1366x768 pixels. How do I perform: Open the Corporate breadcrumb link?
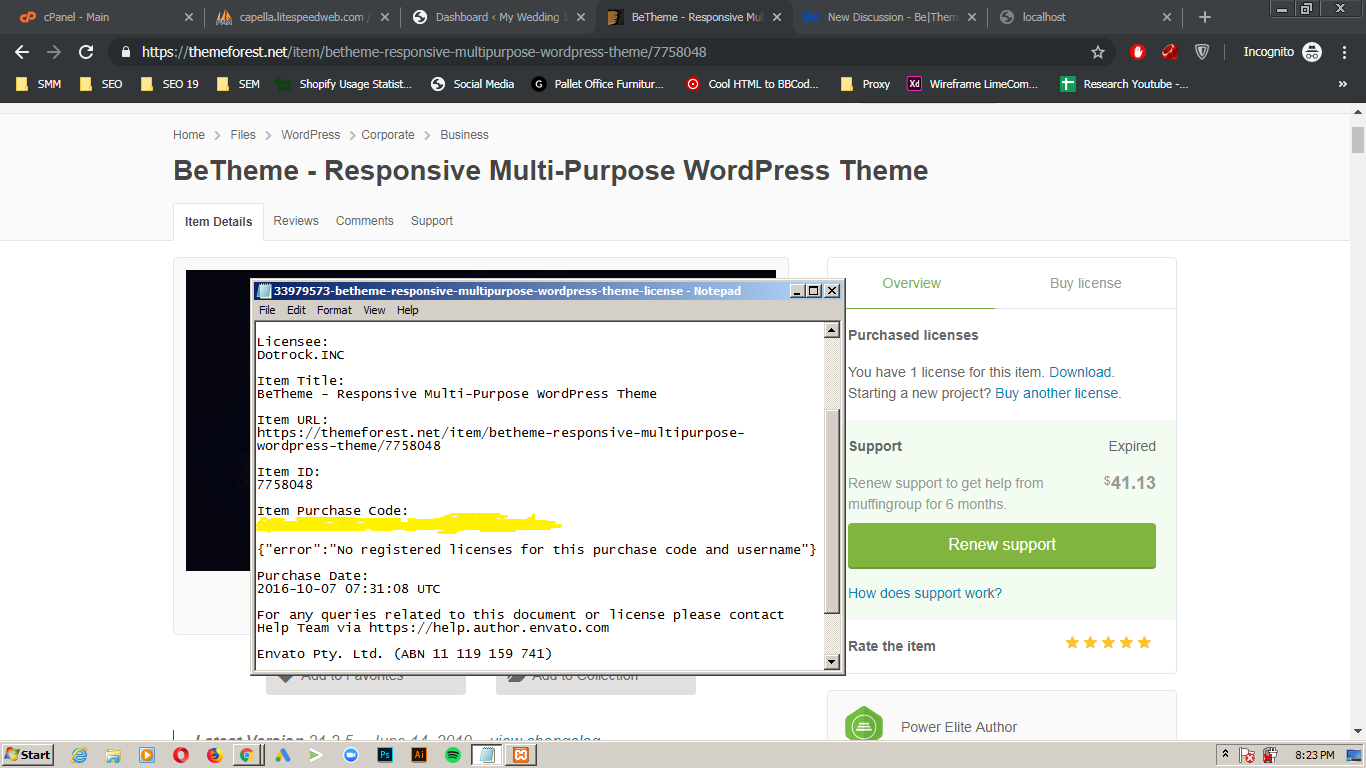388,135
